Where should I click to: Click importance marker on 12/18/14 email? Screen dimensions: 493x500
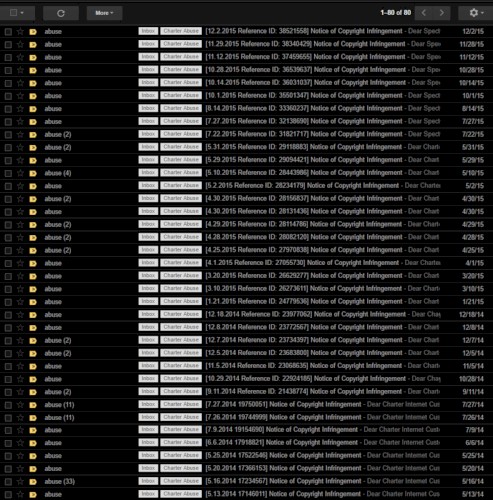pos(33,315)
